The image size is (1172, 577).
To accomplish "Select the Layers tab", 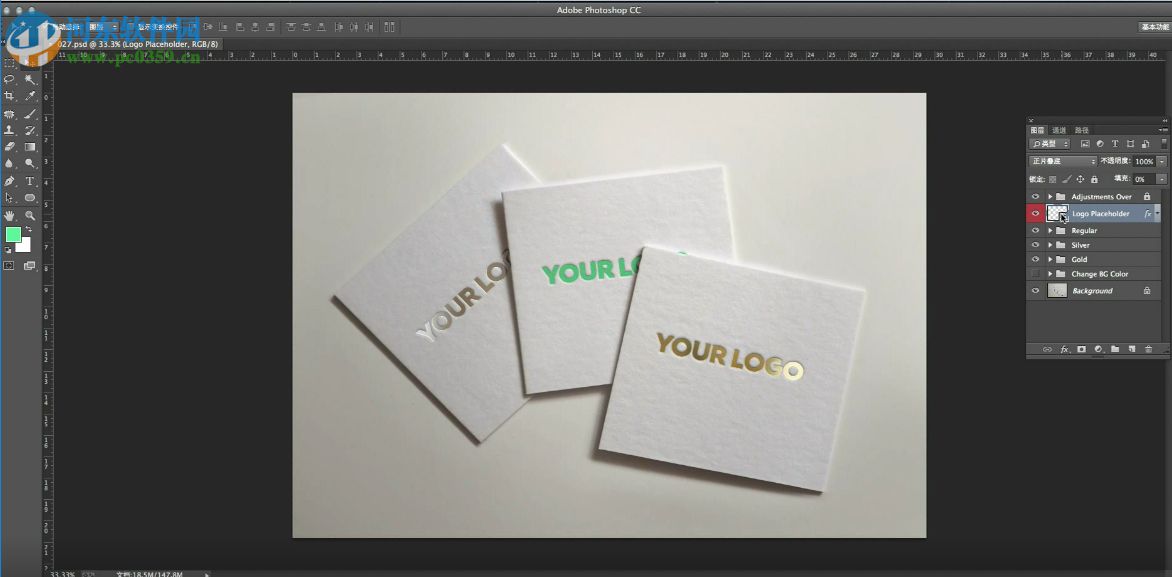I will click(x=1037, y=130).
